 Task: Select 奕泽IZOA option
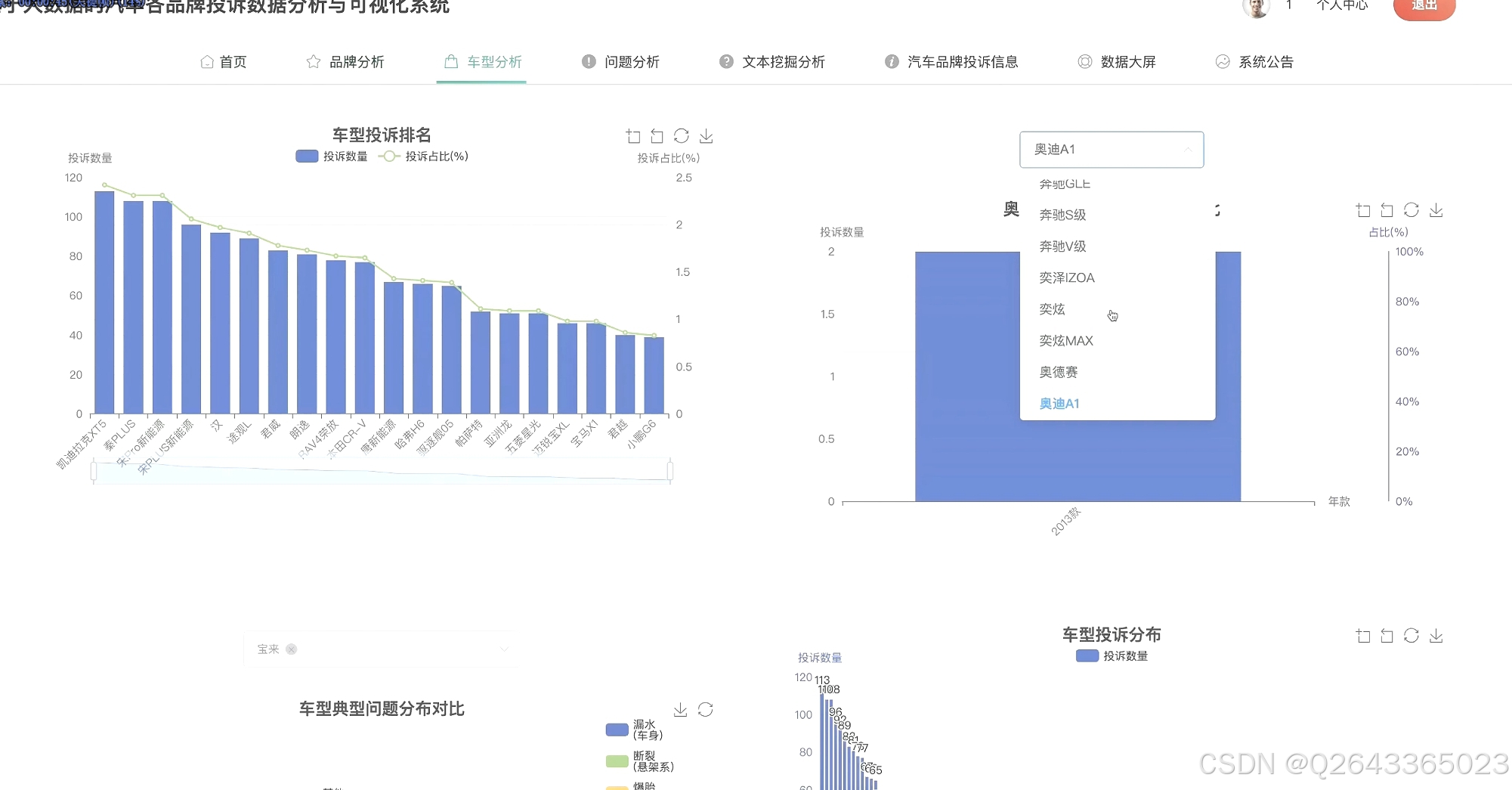(1118, 278)
